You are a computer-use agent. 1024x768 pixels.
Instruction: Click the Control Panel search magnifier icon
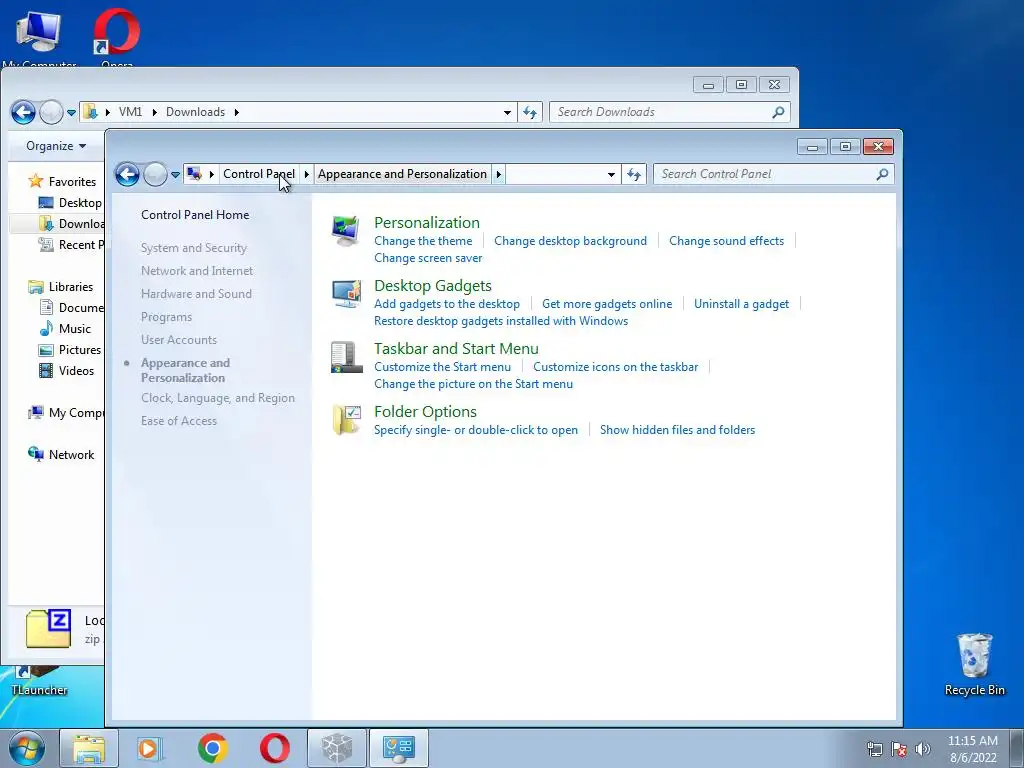882,174
